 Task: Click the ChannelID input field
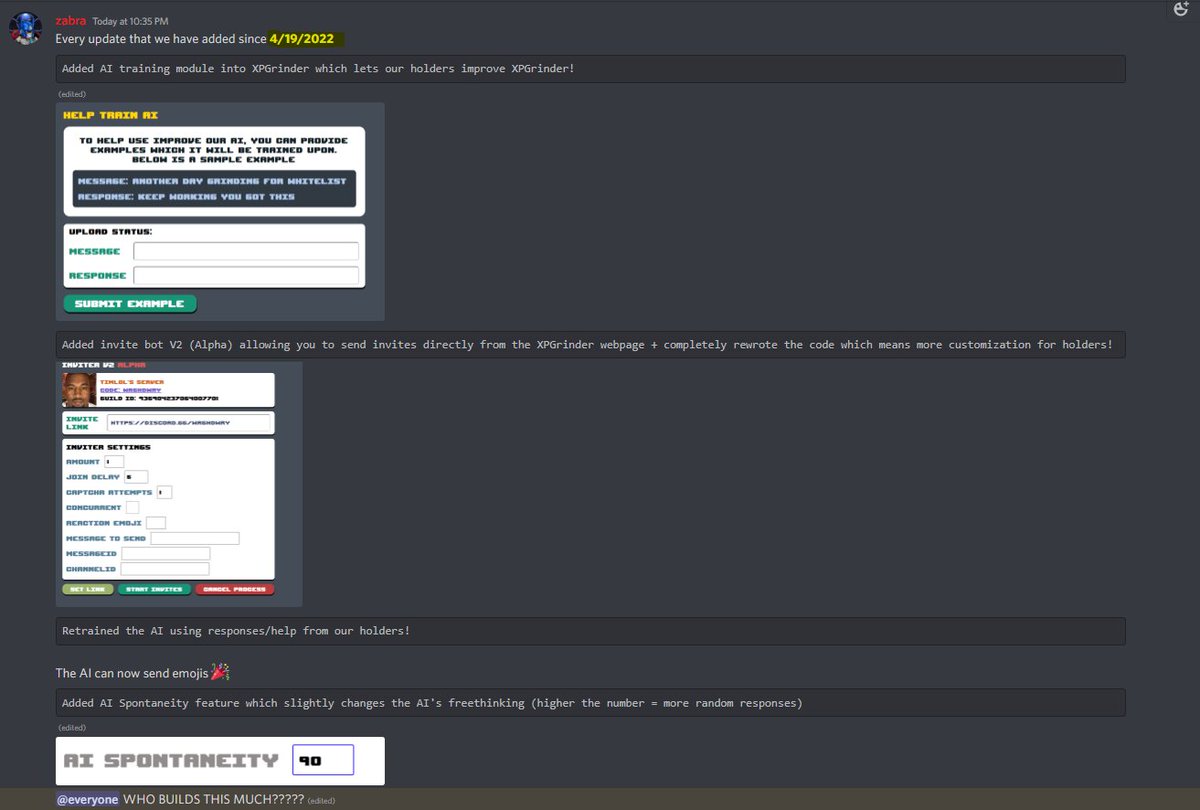(x=165, y=569)
